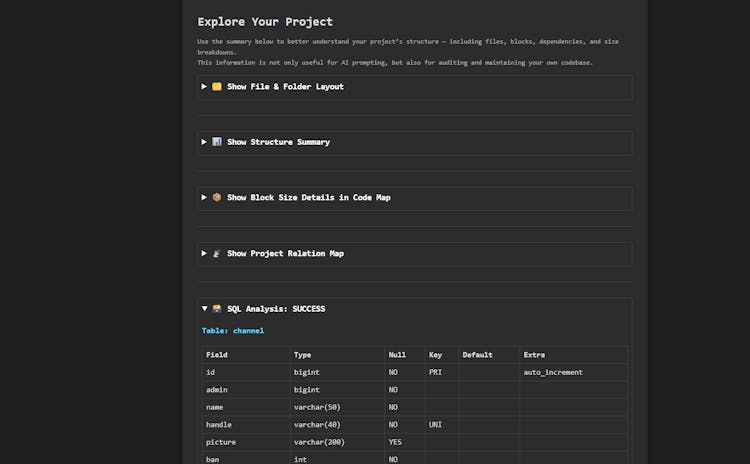Expand the Structure Summary disclosure arrow
This screenshot has width=750, height=464.
pos(204,142)
